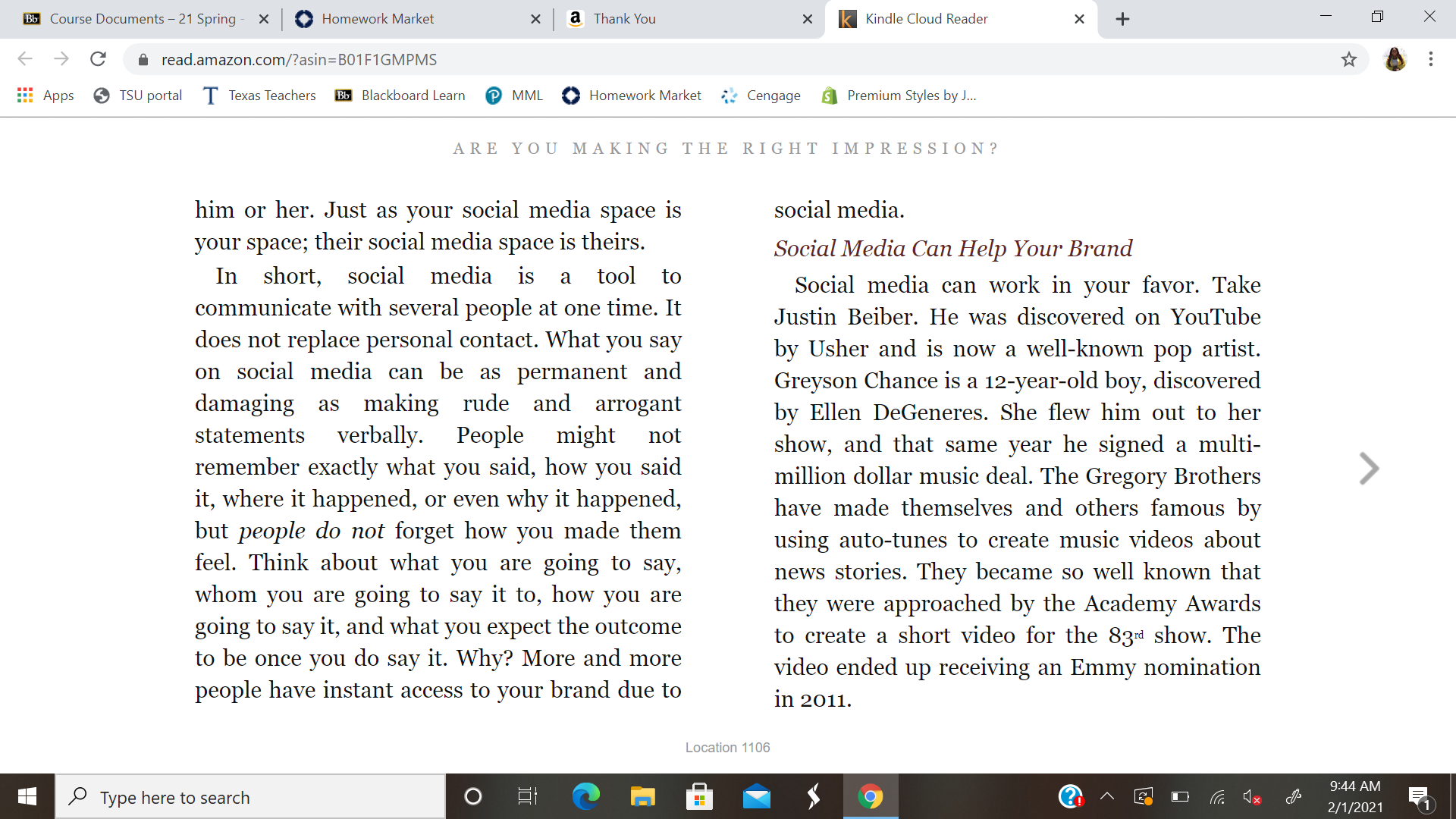Open the Blackboard Learn bookmark
Viewport: 1456px width, 819px height.
(x=400, y=96)
